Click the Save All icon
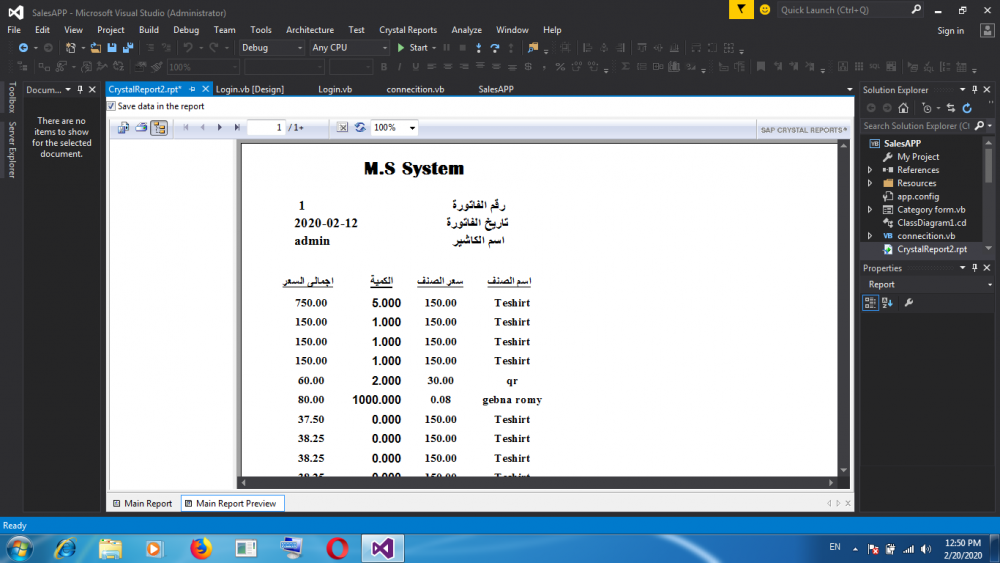 click(x=128, y=48)
